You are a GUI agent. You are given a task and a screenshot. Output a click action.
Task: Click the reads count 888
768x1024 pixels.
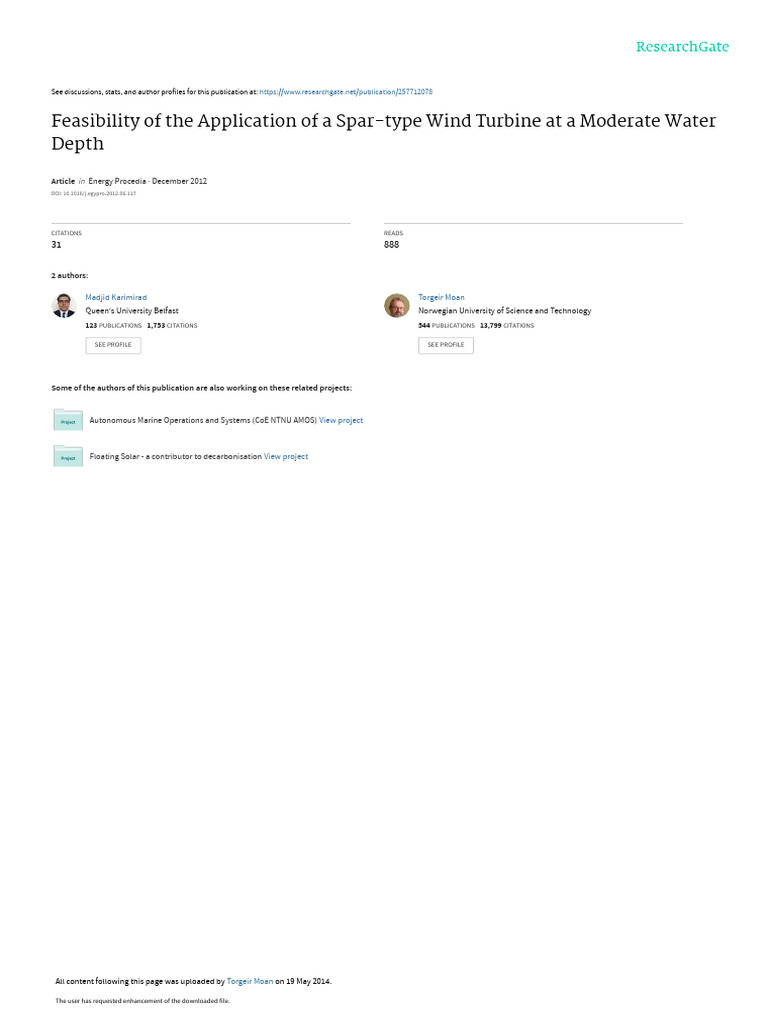click(x=391, y=244)
